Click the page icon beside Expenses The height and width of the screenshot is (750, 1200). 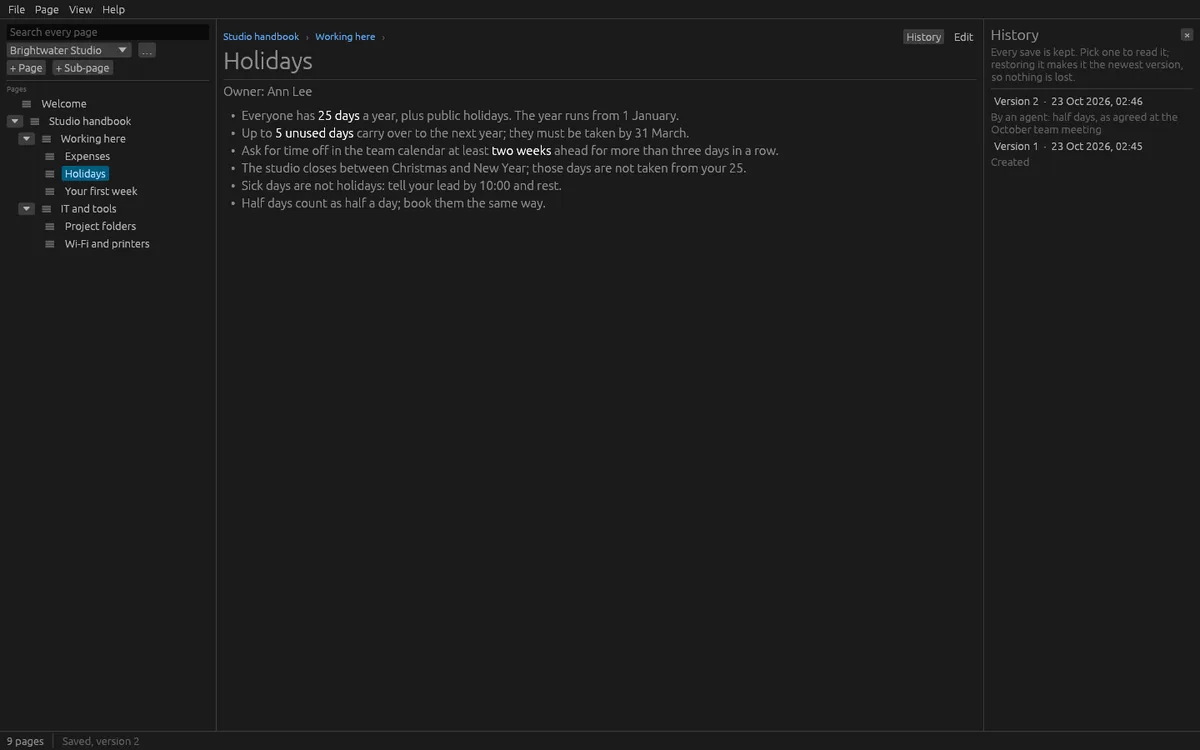point(50,156)
